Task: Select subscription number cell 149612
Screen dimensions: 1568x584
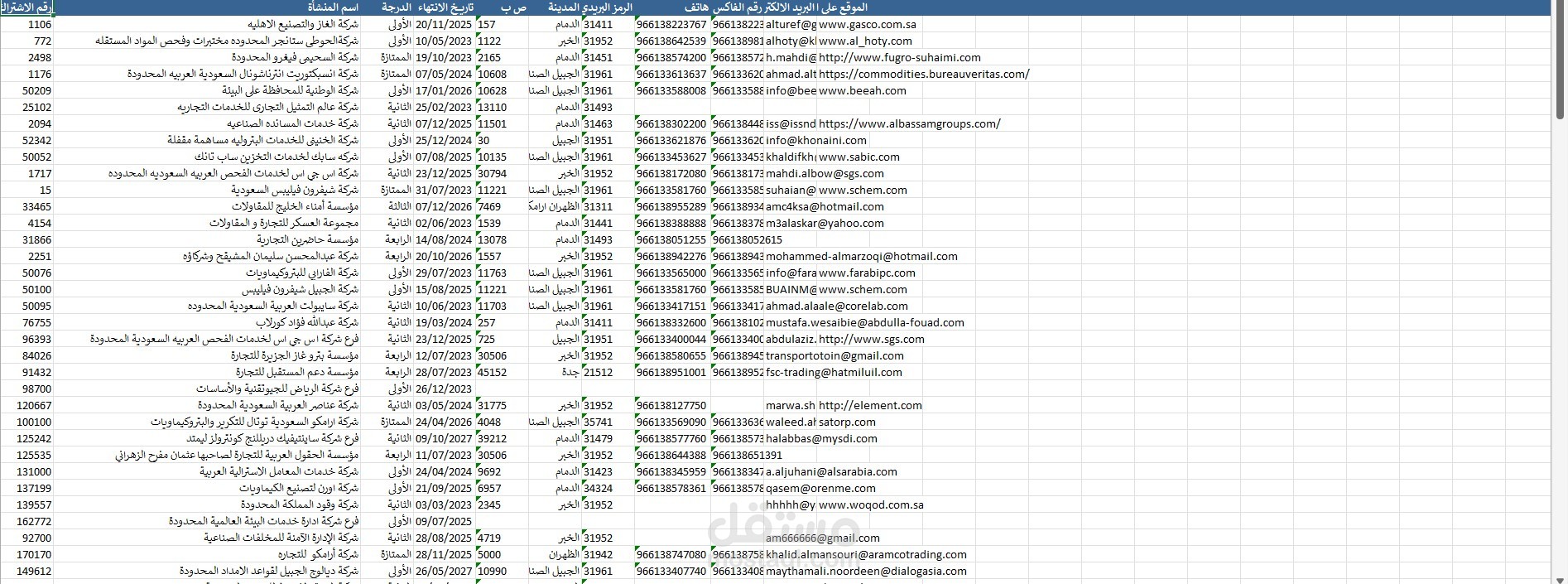Action: coord(26,571)
